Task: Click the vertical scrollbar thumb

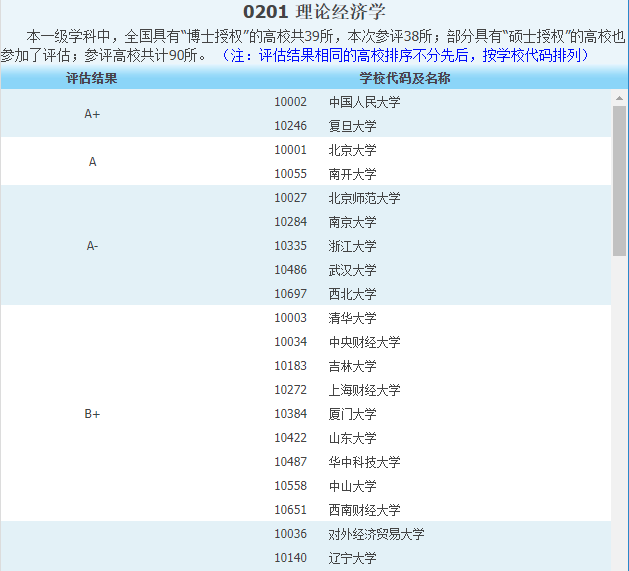Action: pos(619,181)
